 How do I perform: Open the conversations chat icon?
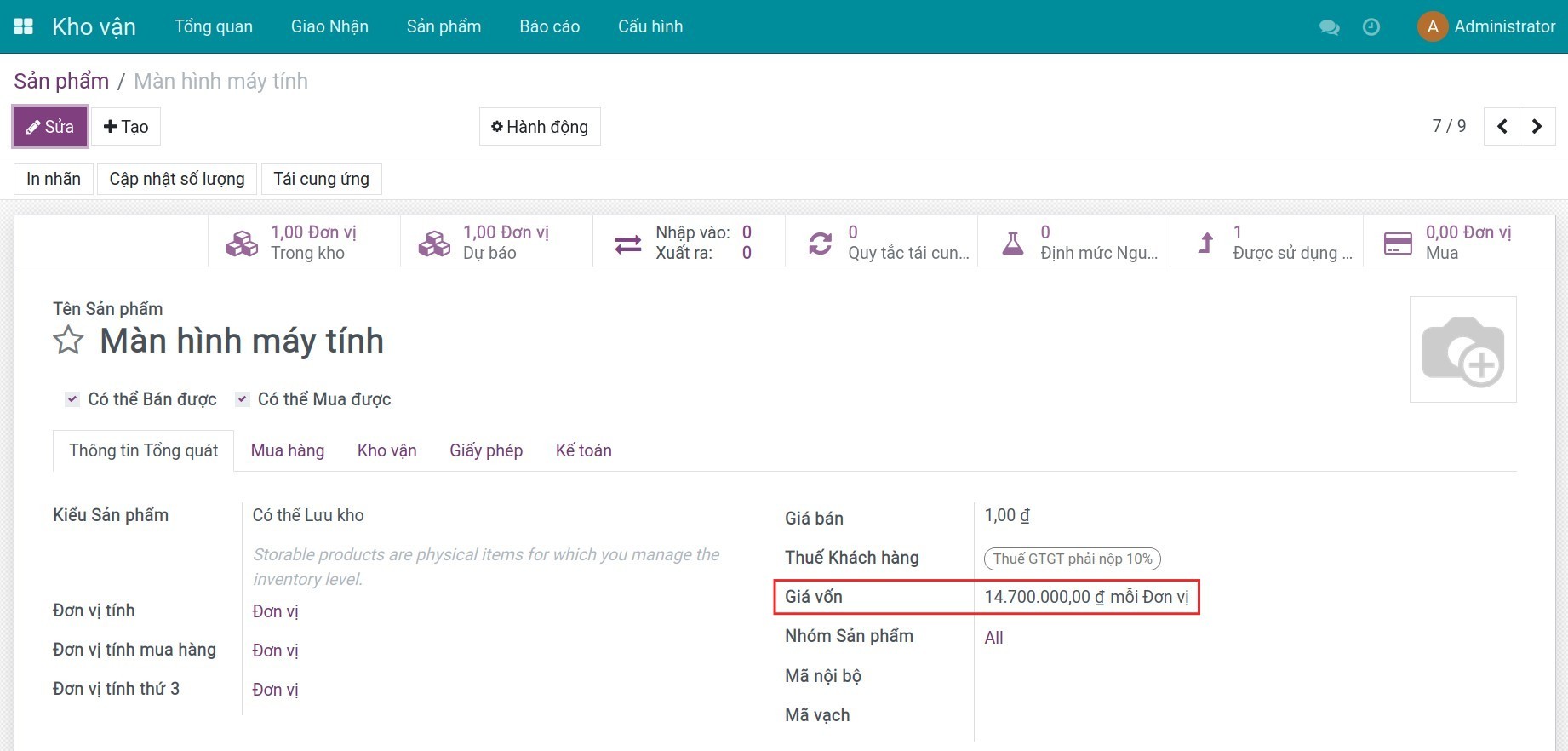coord(1329,27)
